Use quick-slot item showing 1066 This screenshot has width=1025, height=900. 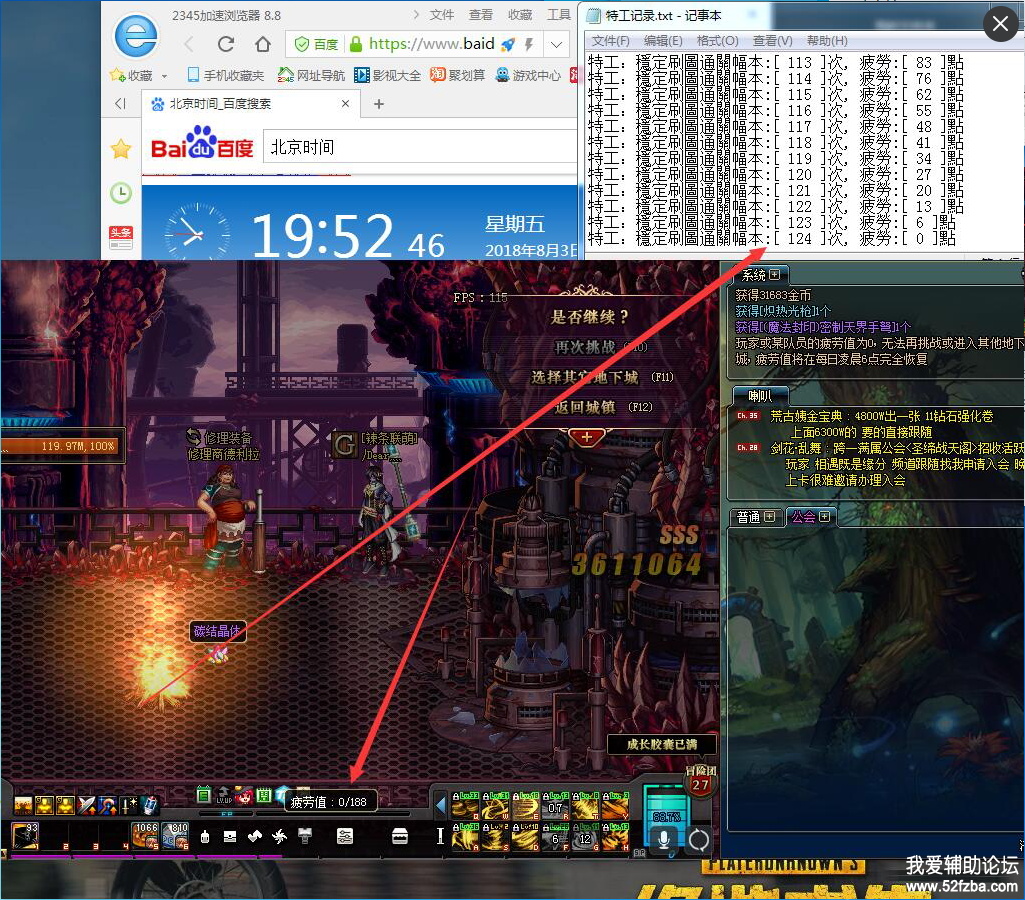(146, 836)
